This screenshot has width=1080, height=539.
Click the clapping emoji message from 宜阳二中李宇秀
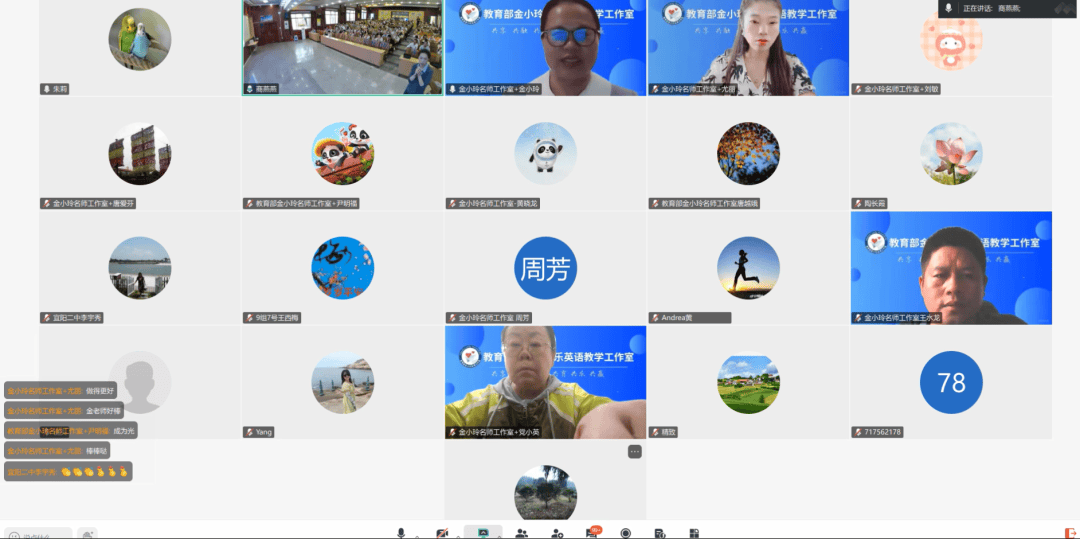pyautogui.click(x=68, y=472)
